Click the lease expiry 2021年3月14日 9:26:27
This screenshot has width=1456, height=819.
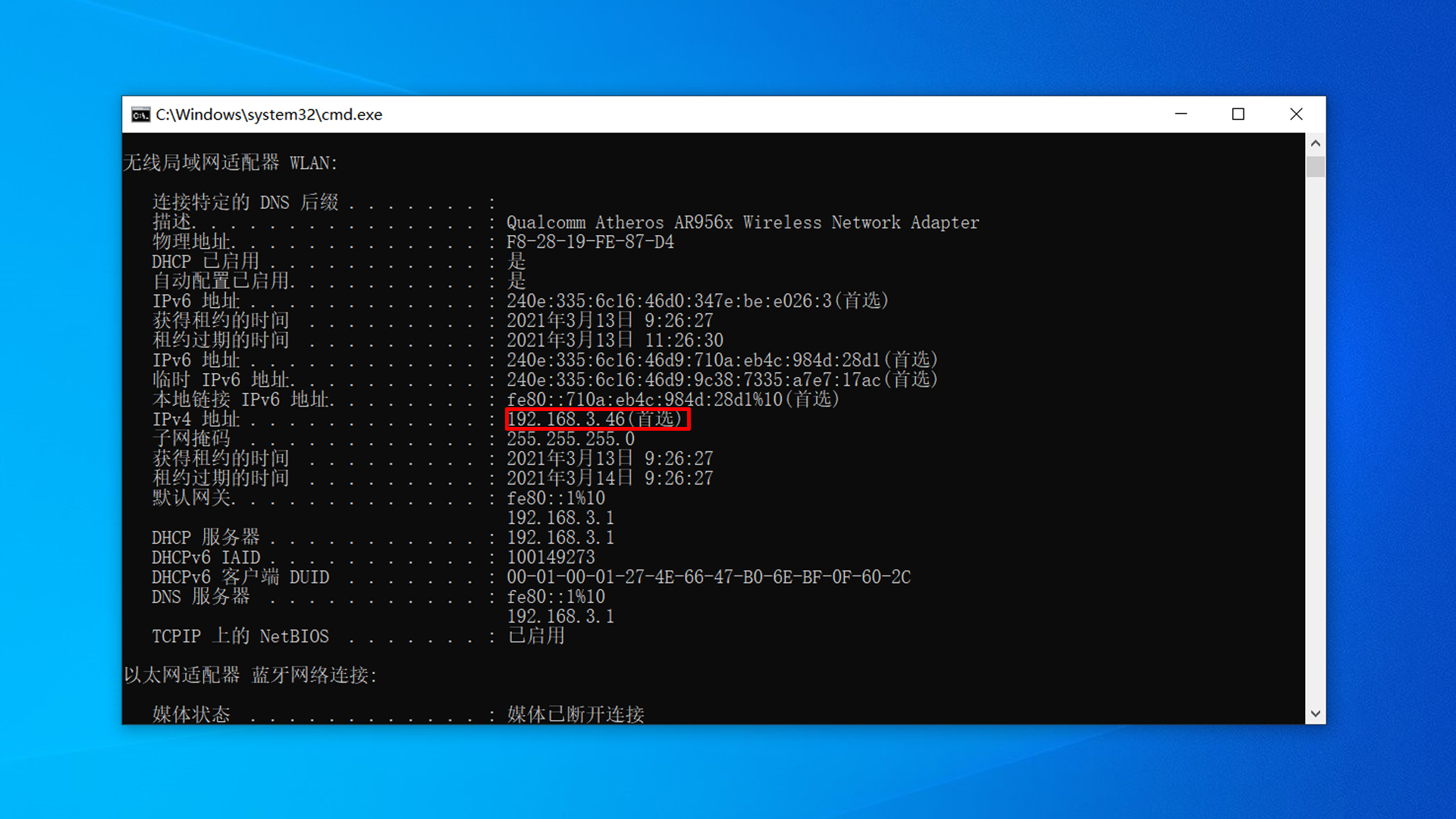[x=610, y=479]
